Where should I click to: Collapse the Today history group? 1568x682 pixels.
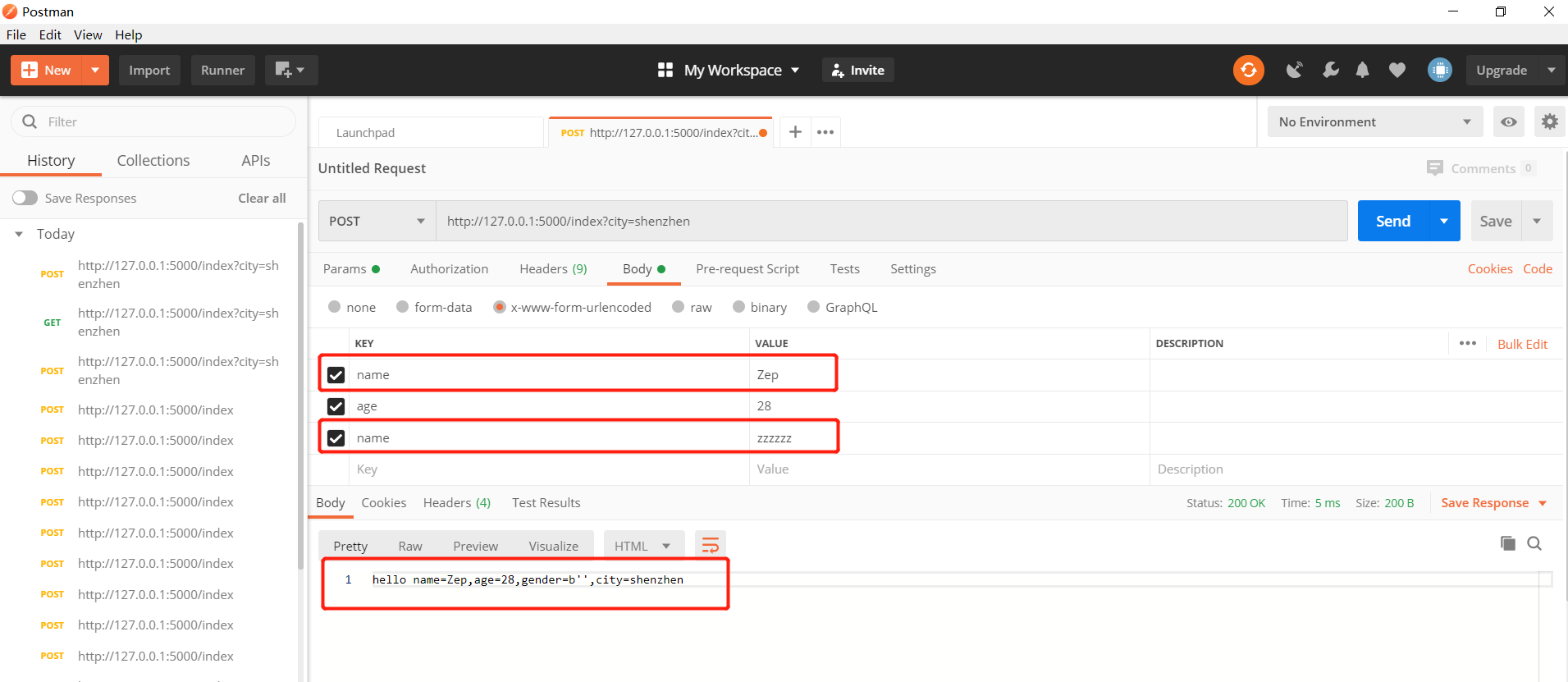[x=19, y=234]
